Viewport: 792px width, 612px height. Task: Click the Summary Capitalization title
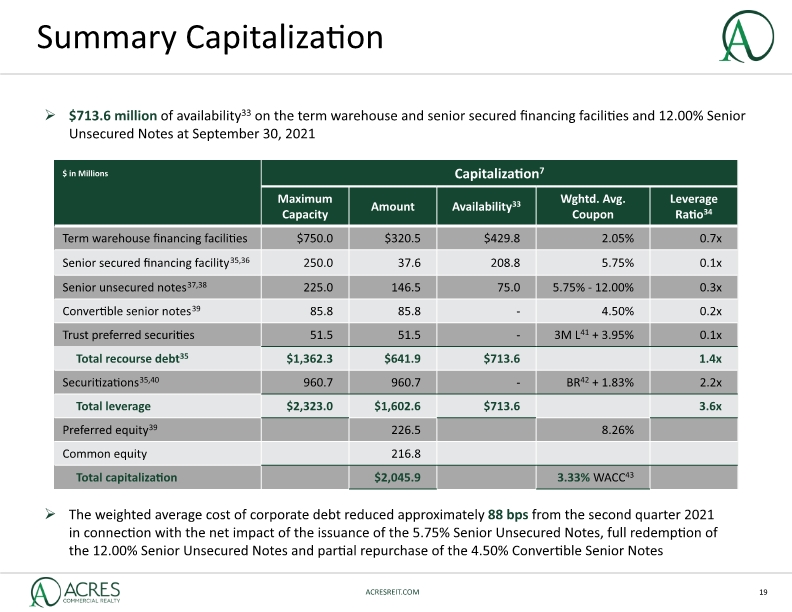210,37
